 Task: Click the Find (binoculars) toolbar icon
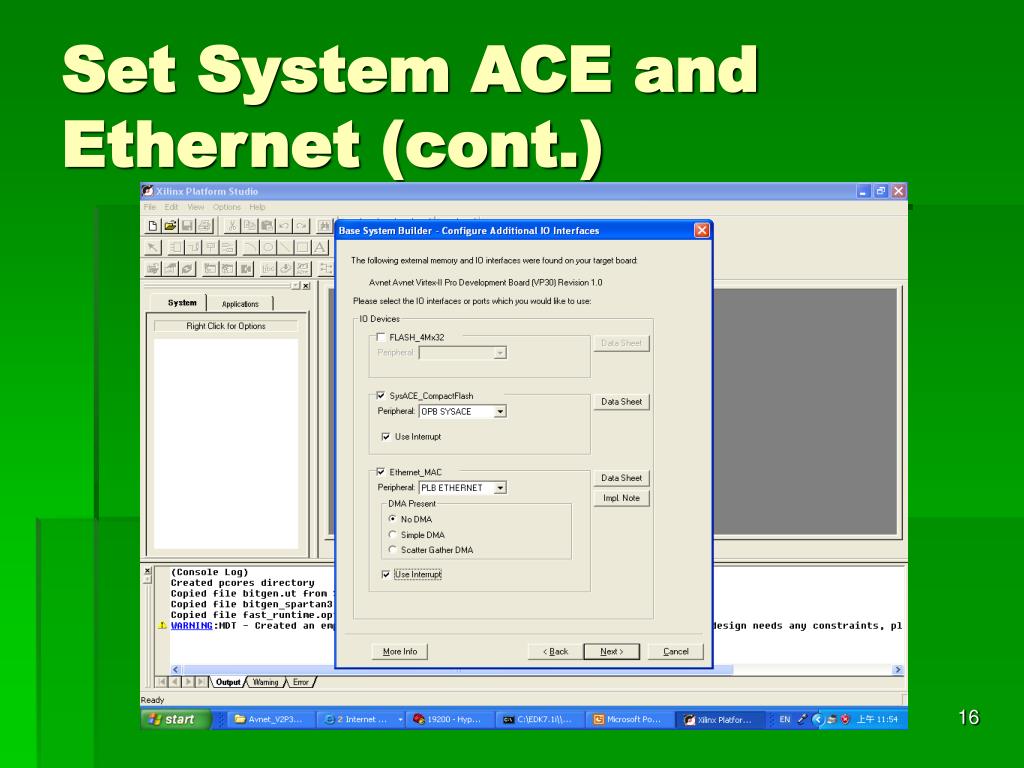pyautogui.click(x=324, y=226)
